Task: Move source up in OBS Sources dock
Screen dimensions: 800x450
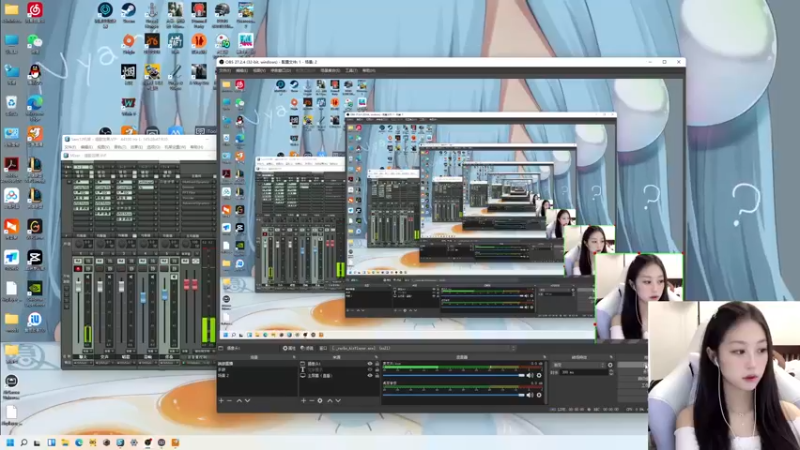Action: (330, 401)
